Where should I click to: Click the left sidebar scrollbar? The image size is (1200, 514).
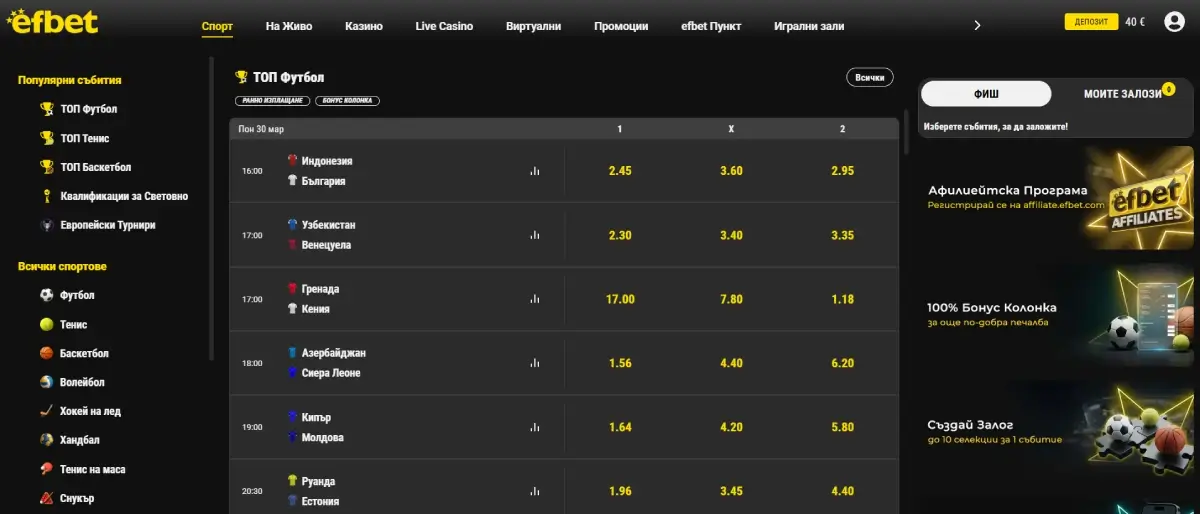point(211,210)
